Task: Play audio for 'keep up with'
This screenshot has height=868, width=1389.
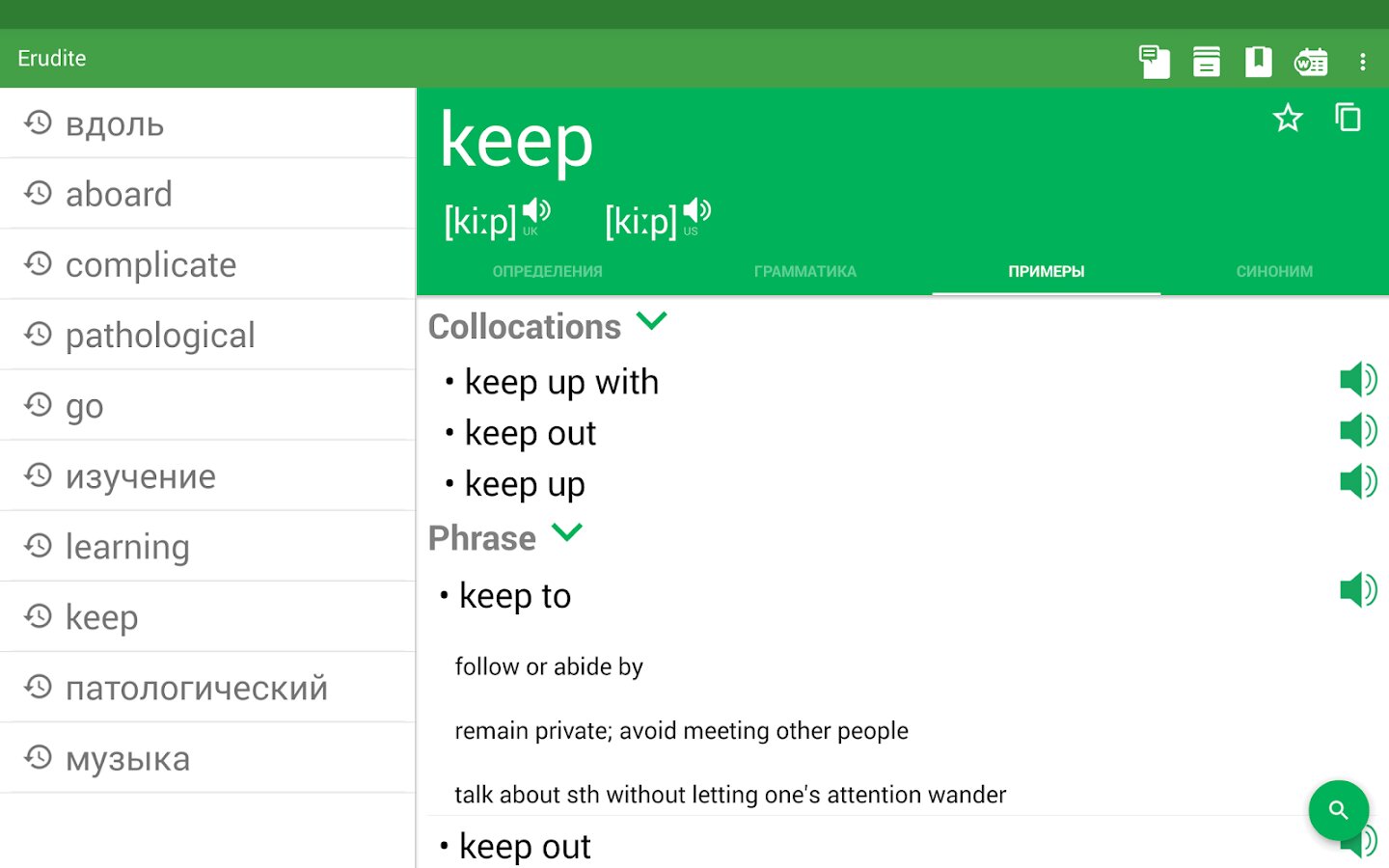Action: (x=1358, y=380)
